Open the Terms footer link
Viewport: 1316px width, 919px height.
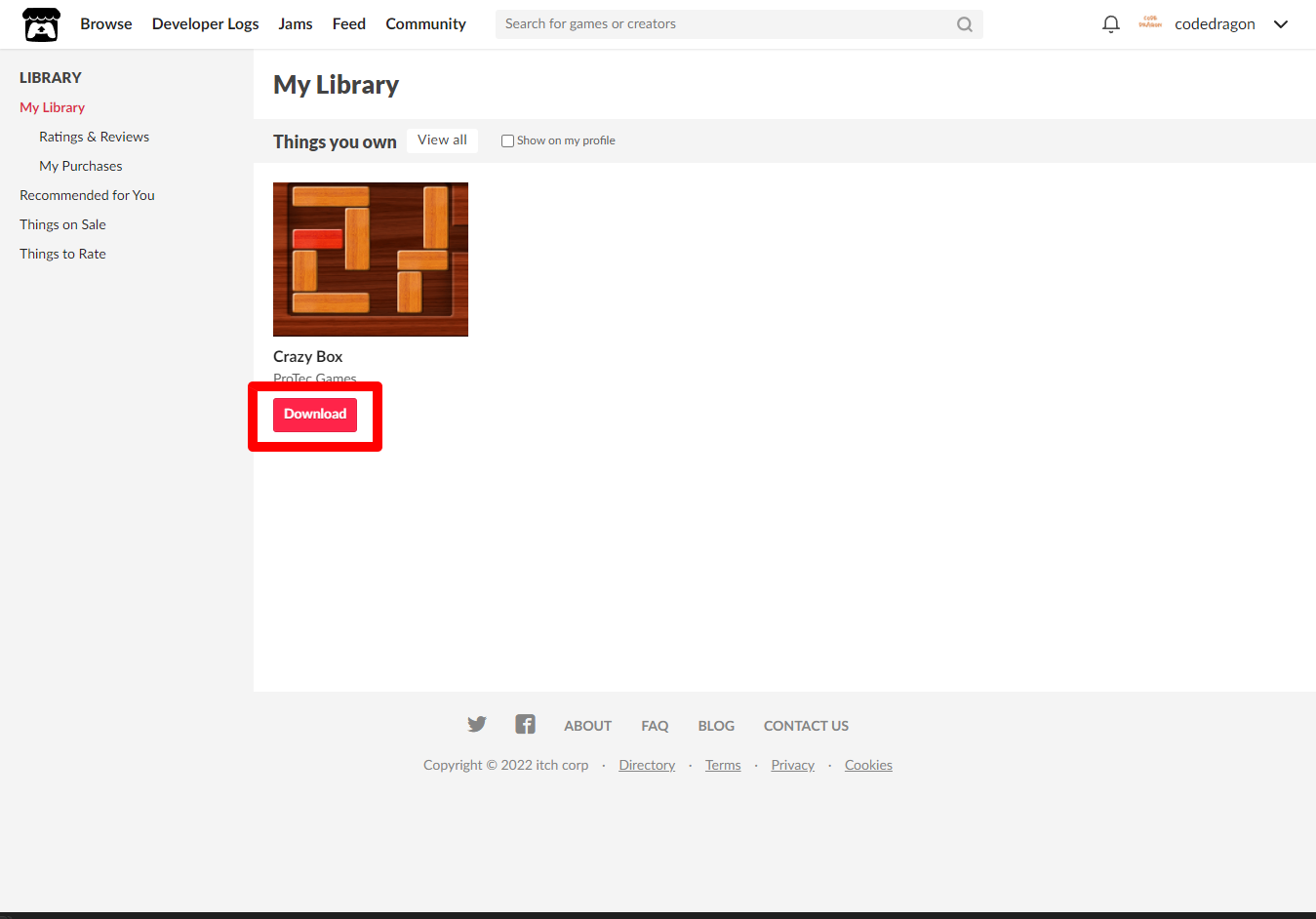click(x=724, y=765)
